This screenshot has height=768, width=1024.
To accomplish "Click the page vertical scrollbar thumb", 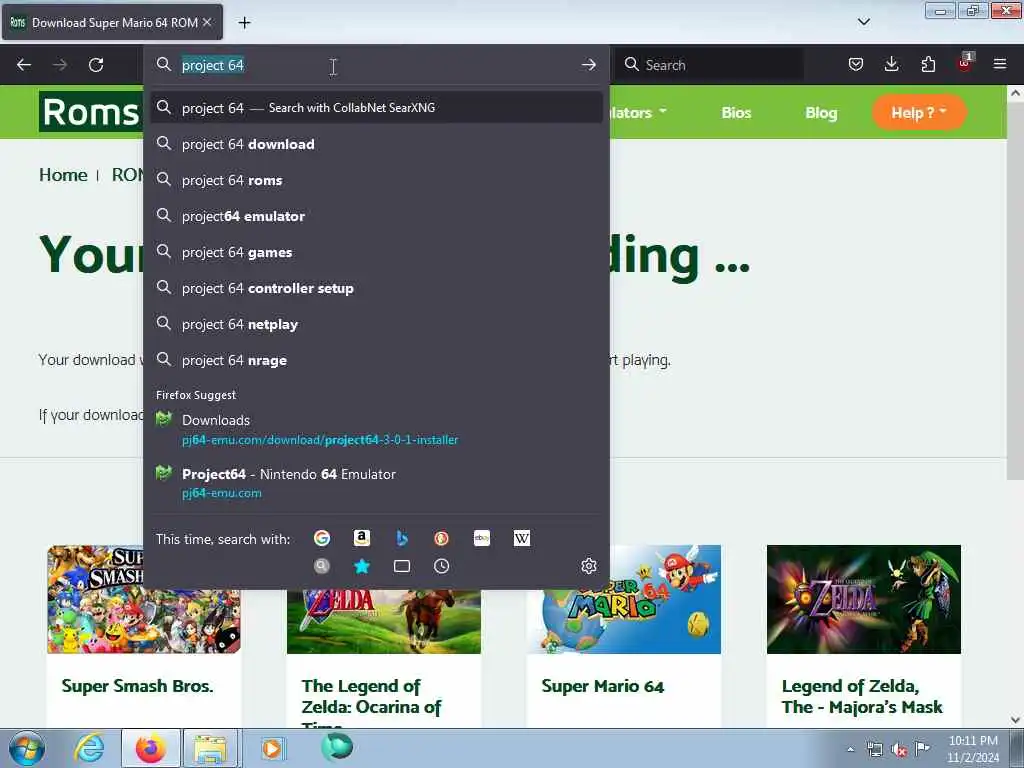I will coord(1015,291).
